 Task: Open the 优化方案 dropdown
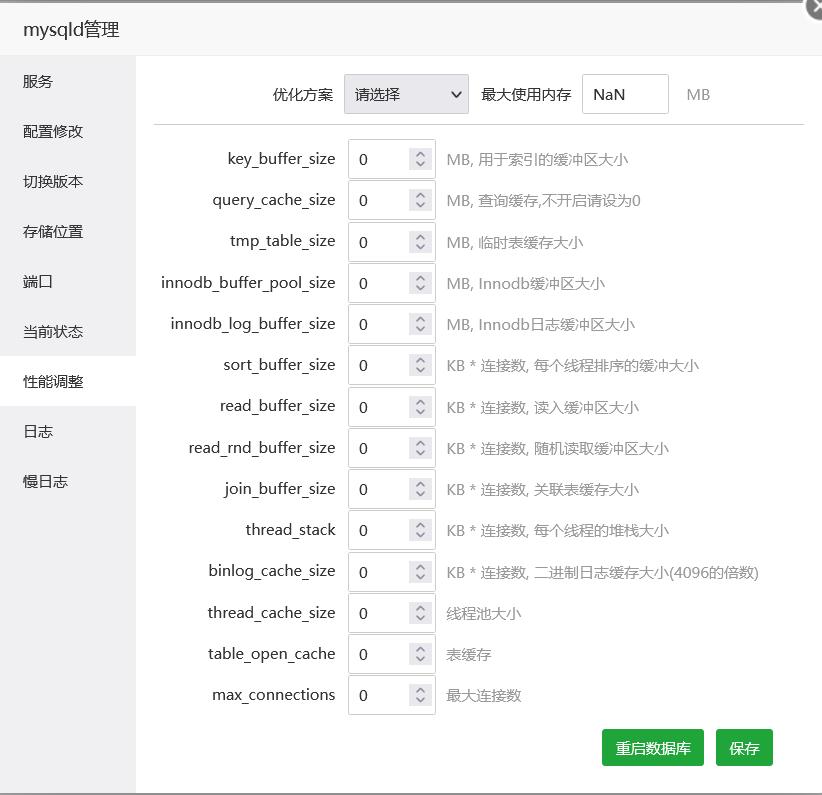pos(406,94)
